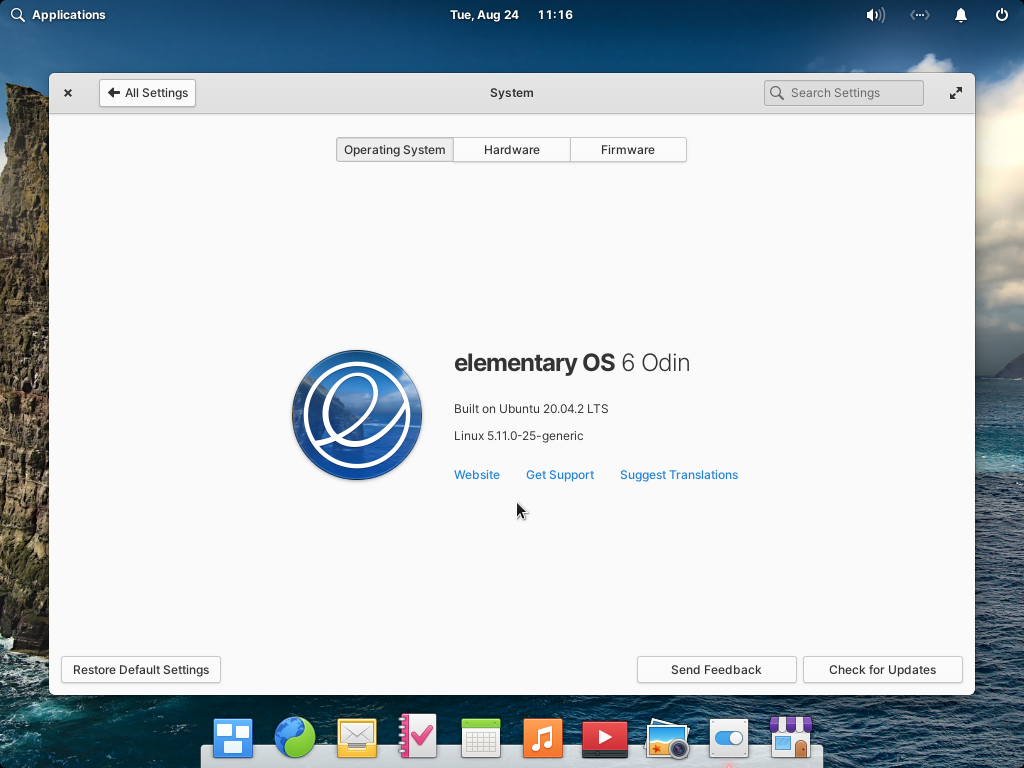Open the Suggest Translations link
Image resolution: width=1024 pixels, height=768 pixels.
(679, 475)
